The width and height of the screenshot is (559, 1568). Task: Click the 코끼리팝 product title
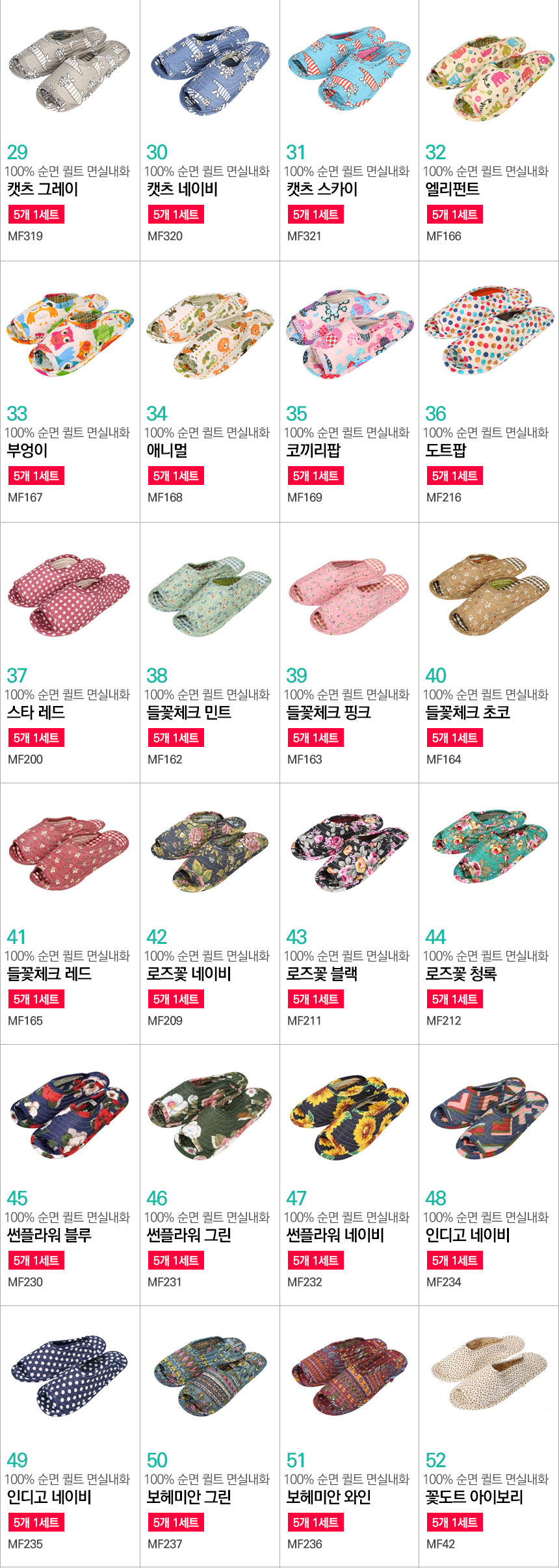tap(313, 451)
